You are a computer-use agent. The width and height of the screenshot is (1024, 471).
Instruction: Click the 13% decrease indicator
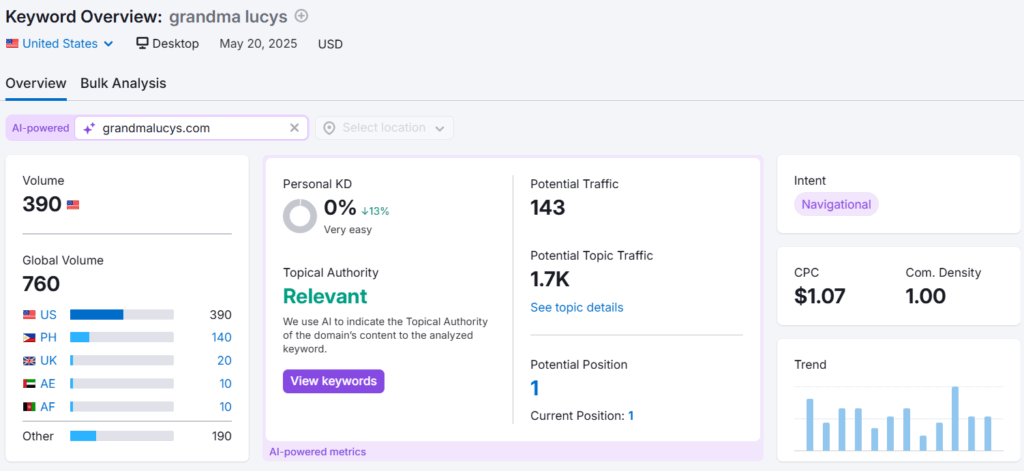(375, 211)
